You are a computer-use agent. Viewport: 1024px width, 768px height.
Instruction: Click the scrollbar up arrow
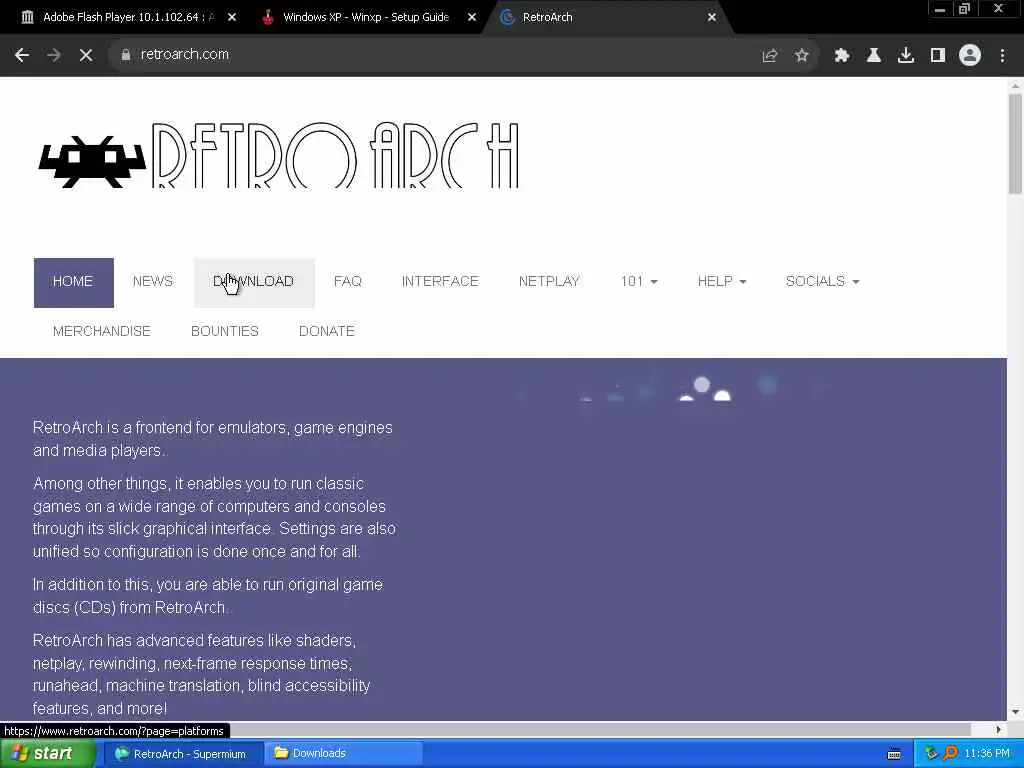(x=1015, y=86)
